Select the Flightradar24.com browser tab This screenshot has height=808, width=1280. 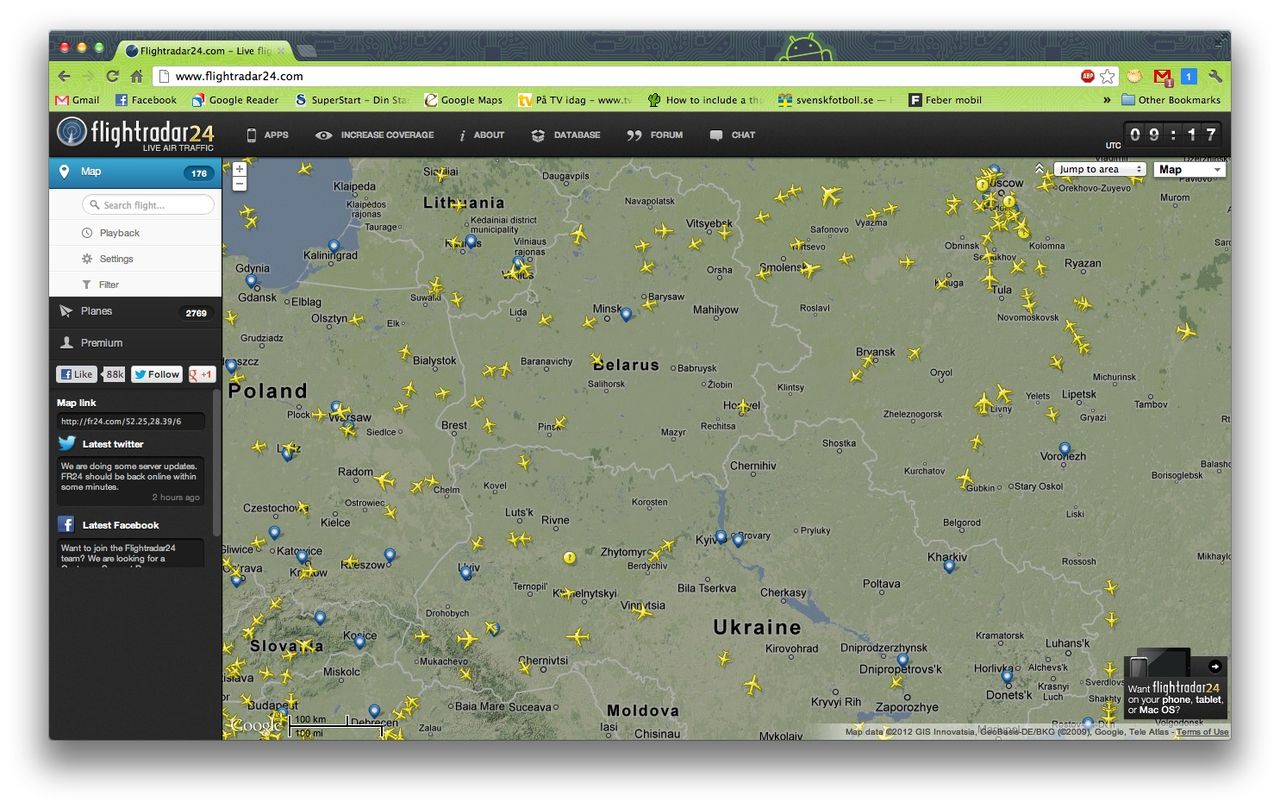205,50
